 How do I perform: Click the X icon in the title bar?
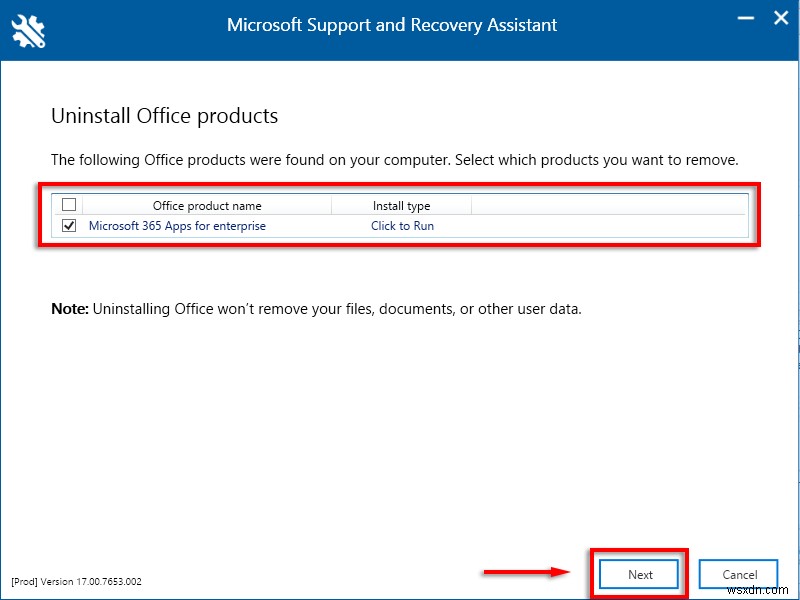[x=783, y=17]
